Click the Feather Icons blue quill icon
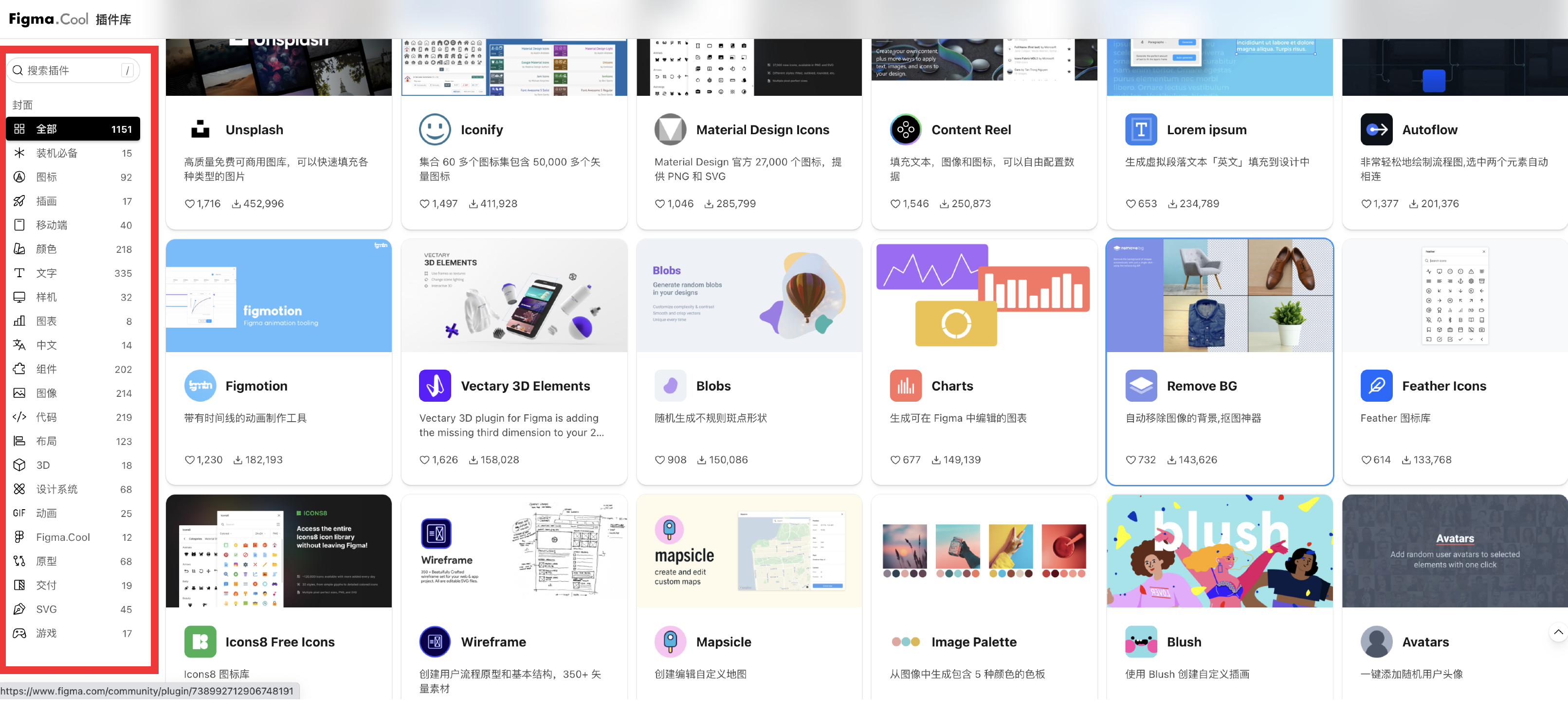This screenshot has height=712, width=1568. coord(1376,386)
